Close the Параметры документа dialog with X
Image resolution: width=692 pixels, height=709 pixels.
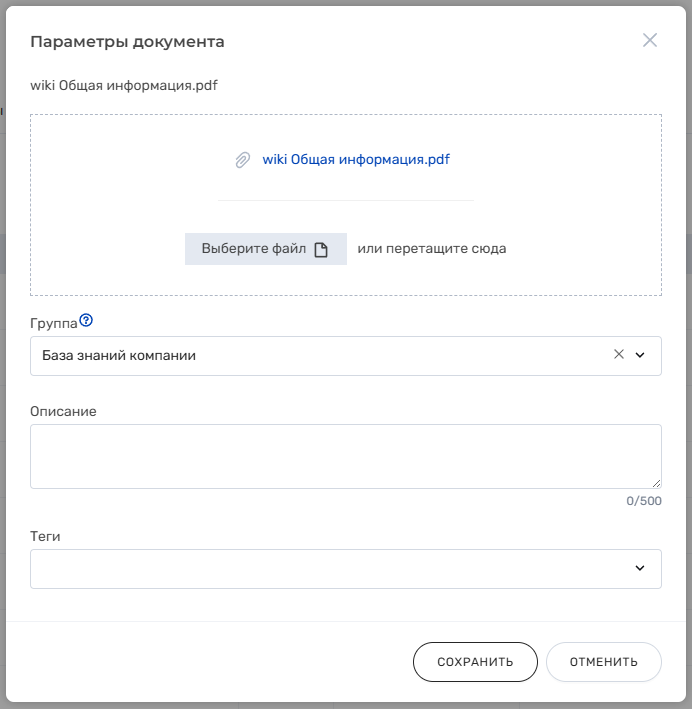tap(649, 40)
